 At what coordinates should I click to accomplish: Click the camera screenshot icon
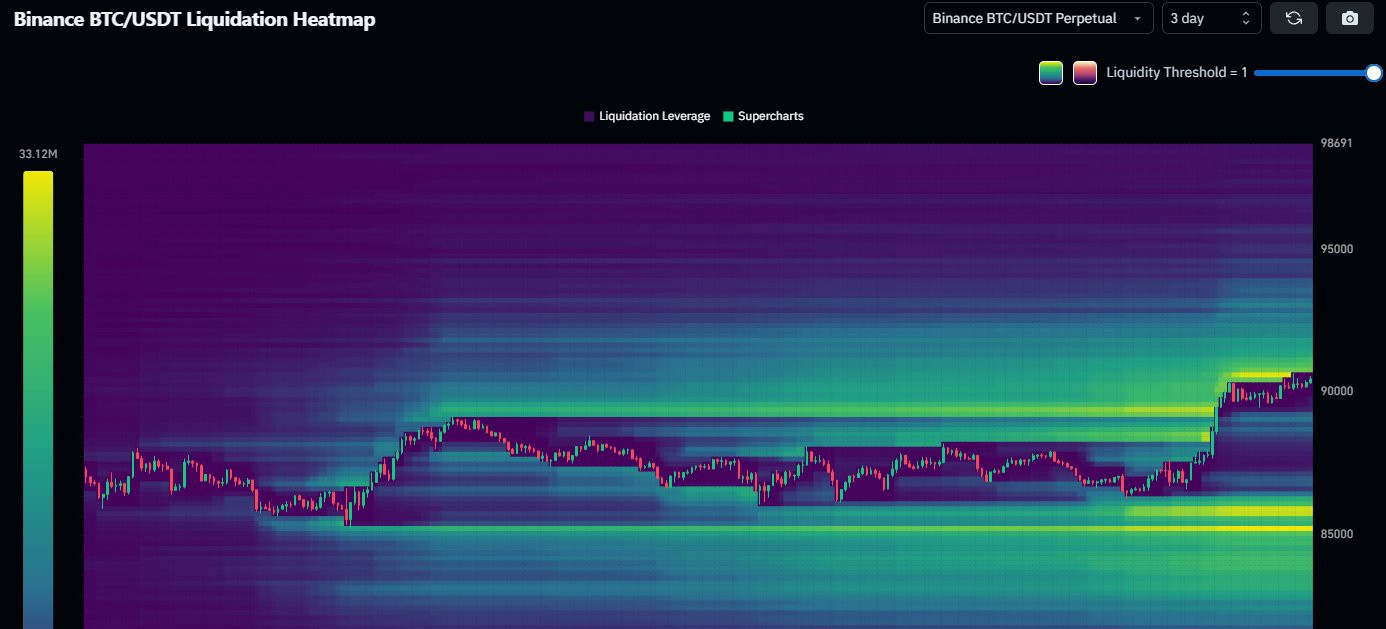[1349, 18]
